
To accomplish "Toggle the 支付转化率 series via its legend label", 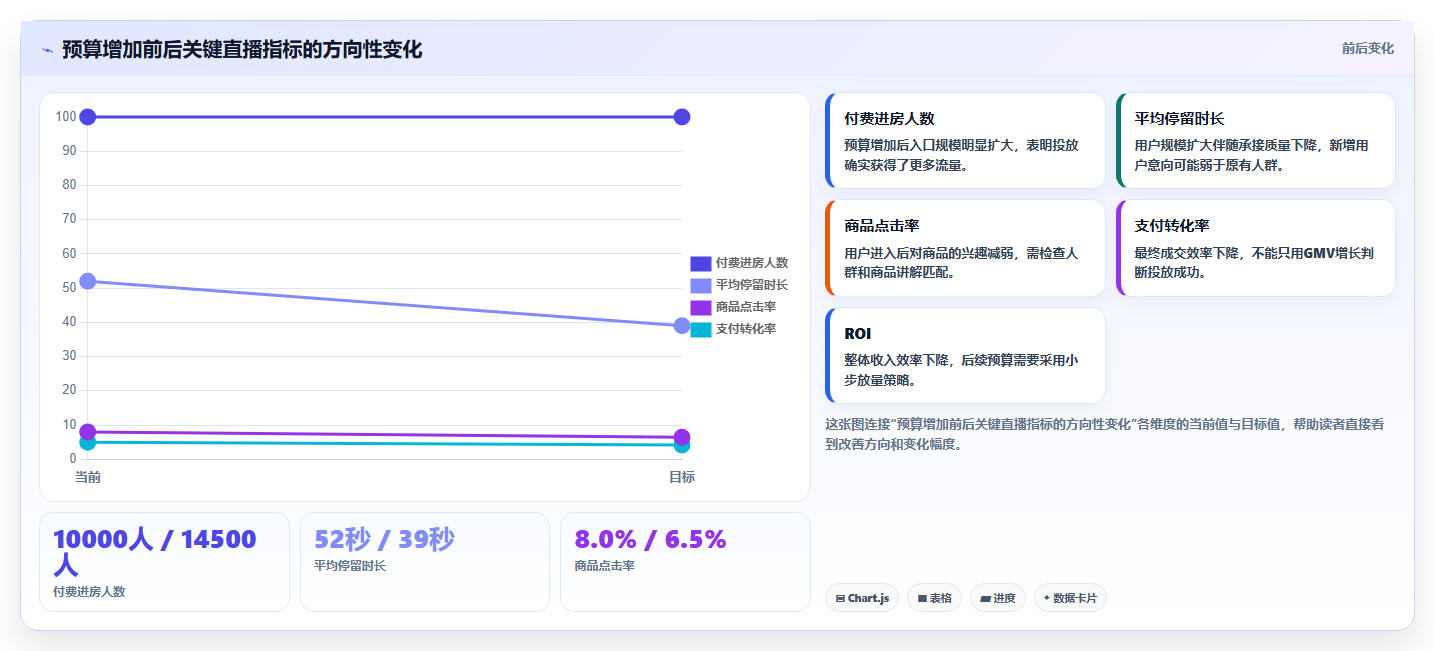I will [x=746, y=329].
